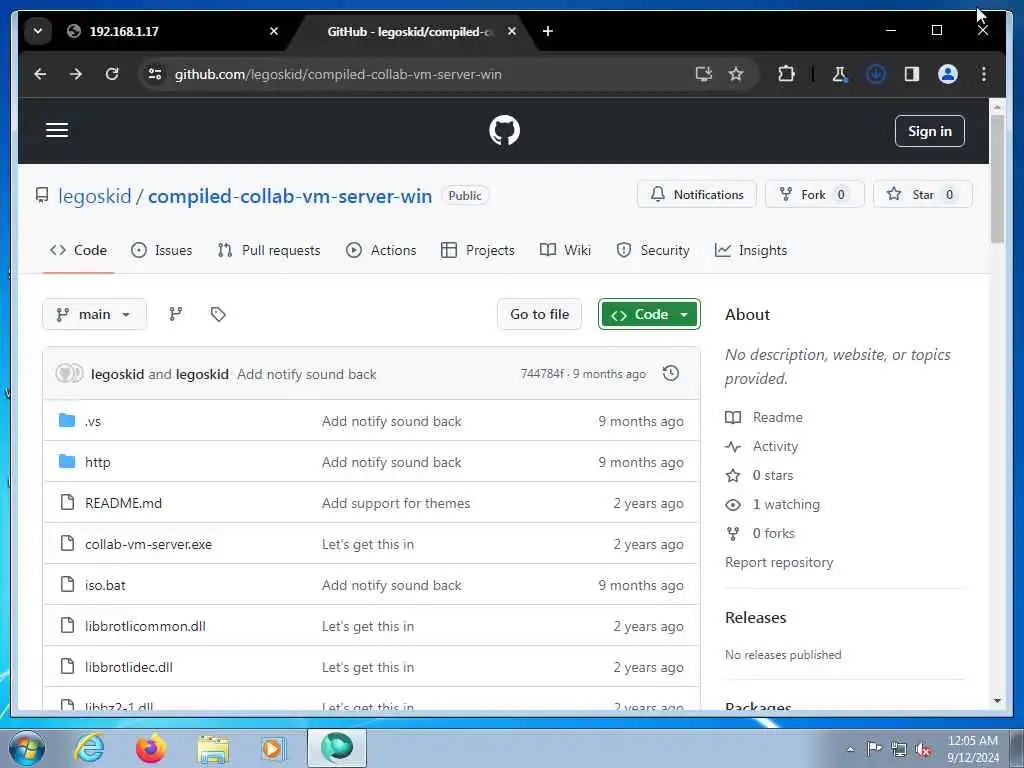Click the muted volume tray icon
Image resolution: width=1024 pixels, height=768 pixels.
tap(923, 750)
